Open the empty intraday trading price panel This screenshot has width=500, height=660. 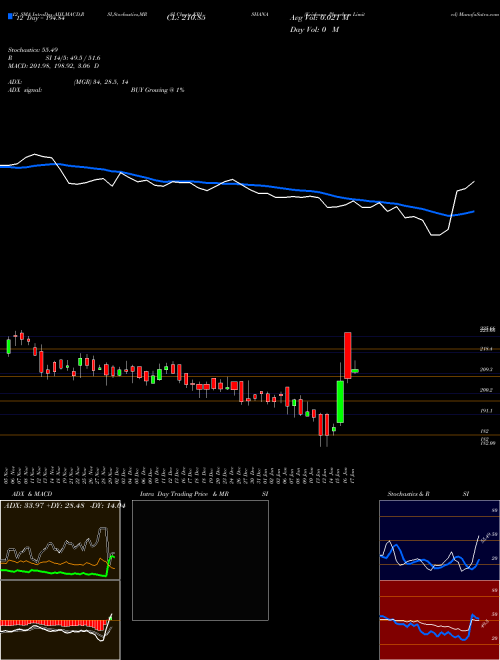tap(200, 560)
